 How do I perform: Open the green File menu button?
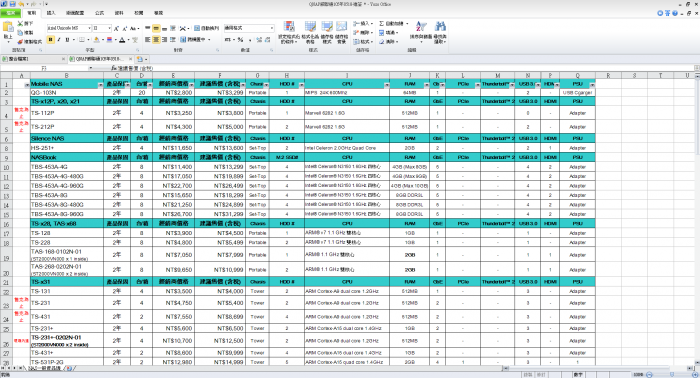[10, 13]
